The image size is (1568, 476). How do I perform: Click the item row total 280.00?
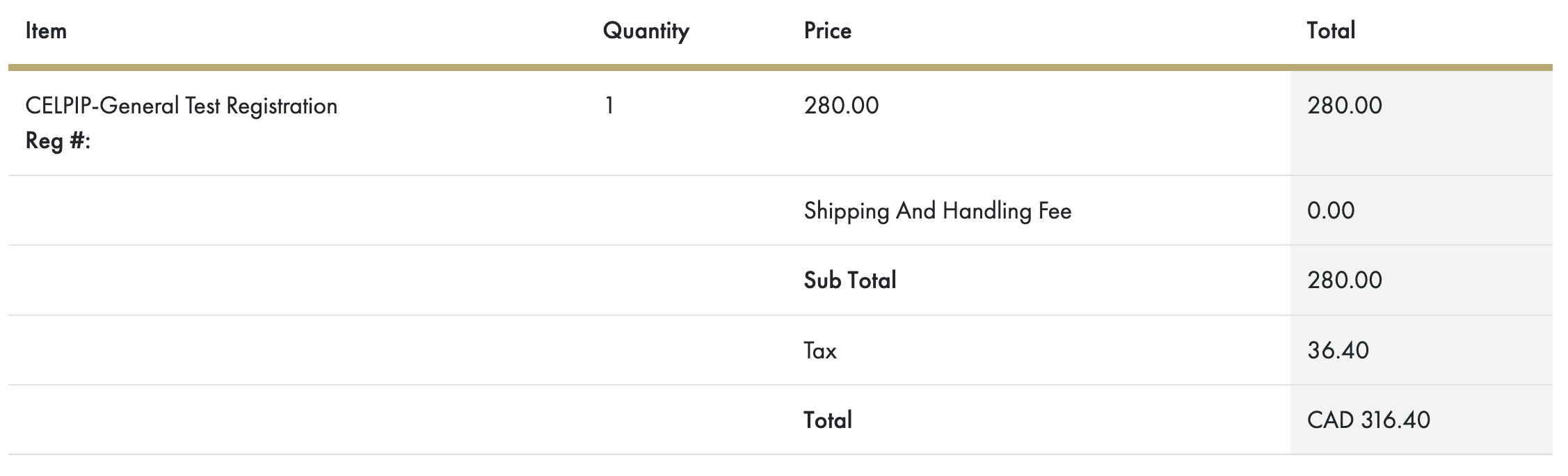click(1344, 106)
